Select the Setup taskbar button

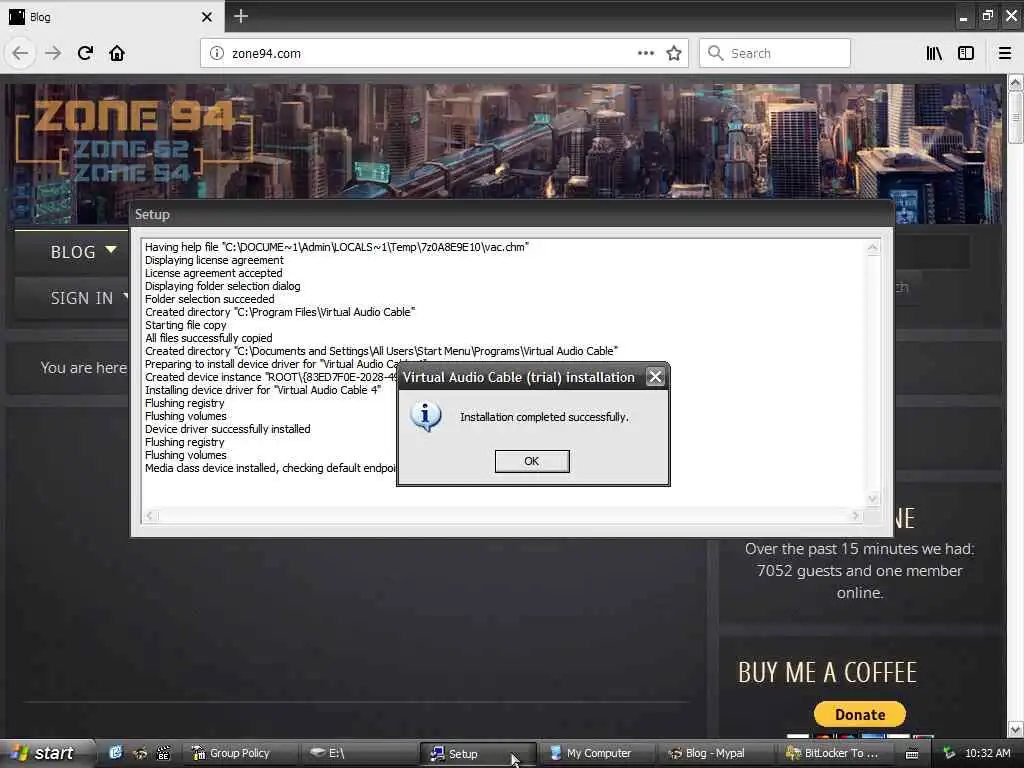click(477, 754)
